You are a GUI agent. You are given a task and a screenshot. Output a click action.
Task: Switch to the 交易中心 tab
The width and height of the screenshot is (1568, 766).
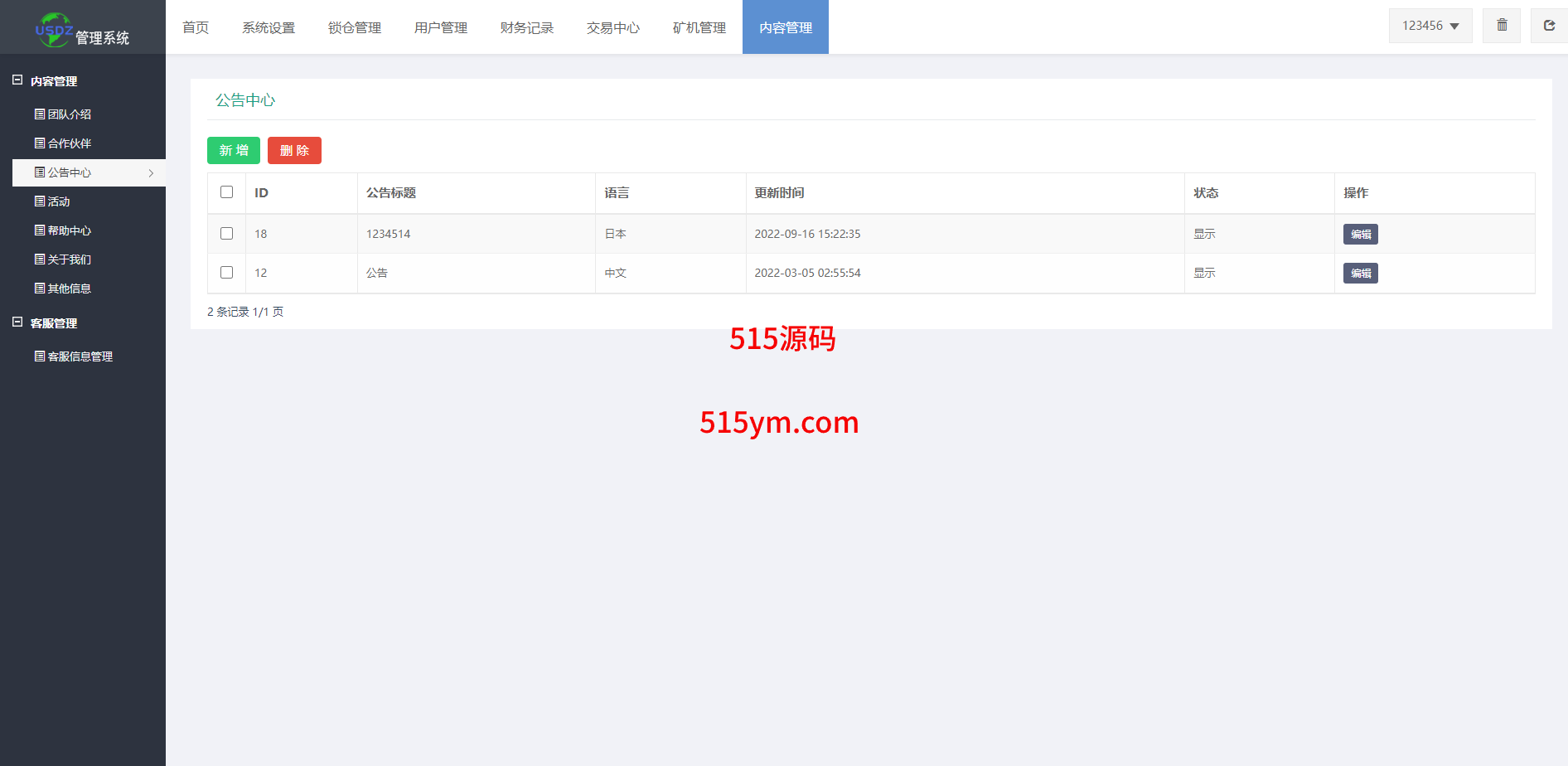(x=612, y=27)
